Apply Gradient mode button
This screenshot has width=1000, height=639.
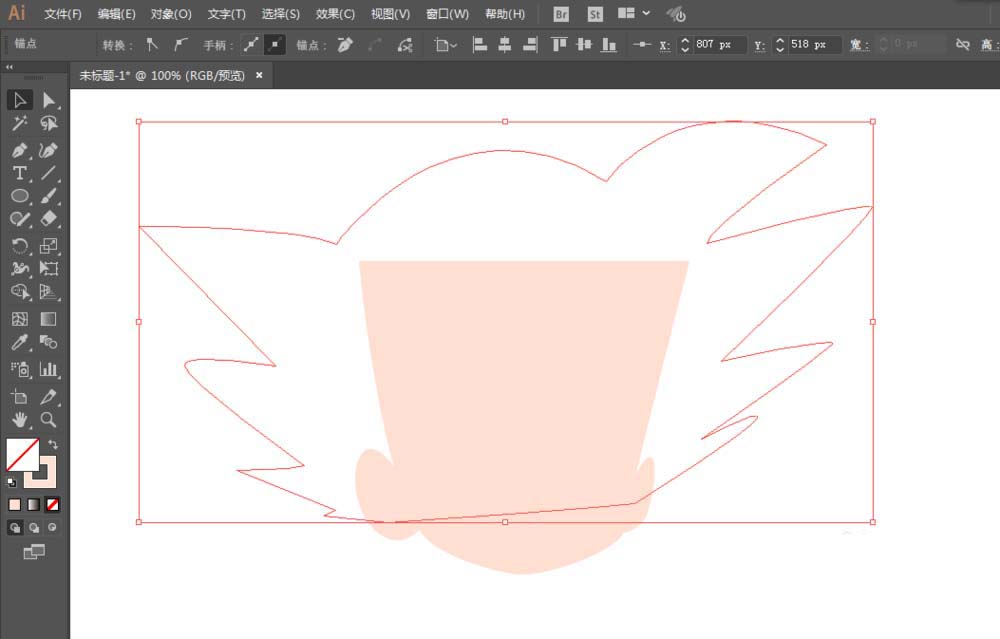click(x=34, y=505)
